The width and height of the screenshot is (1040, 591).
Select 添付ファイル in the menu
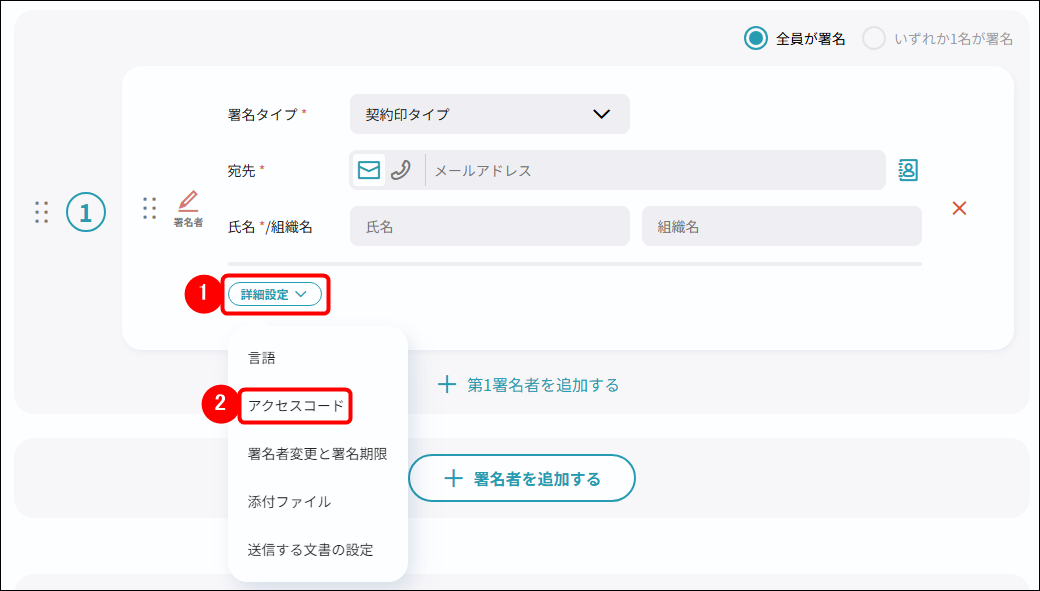[289, 502]
